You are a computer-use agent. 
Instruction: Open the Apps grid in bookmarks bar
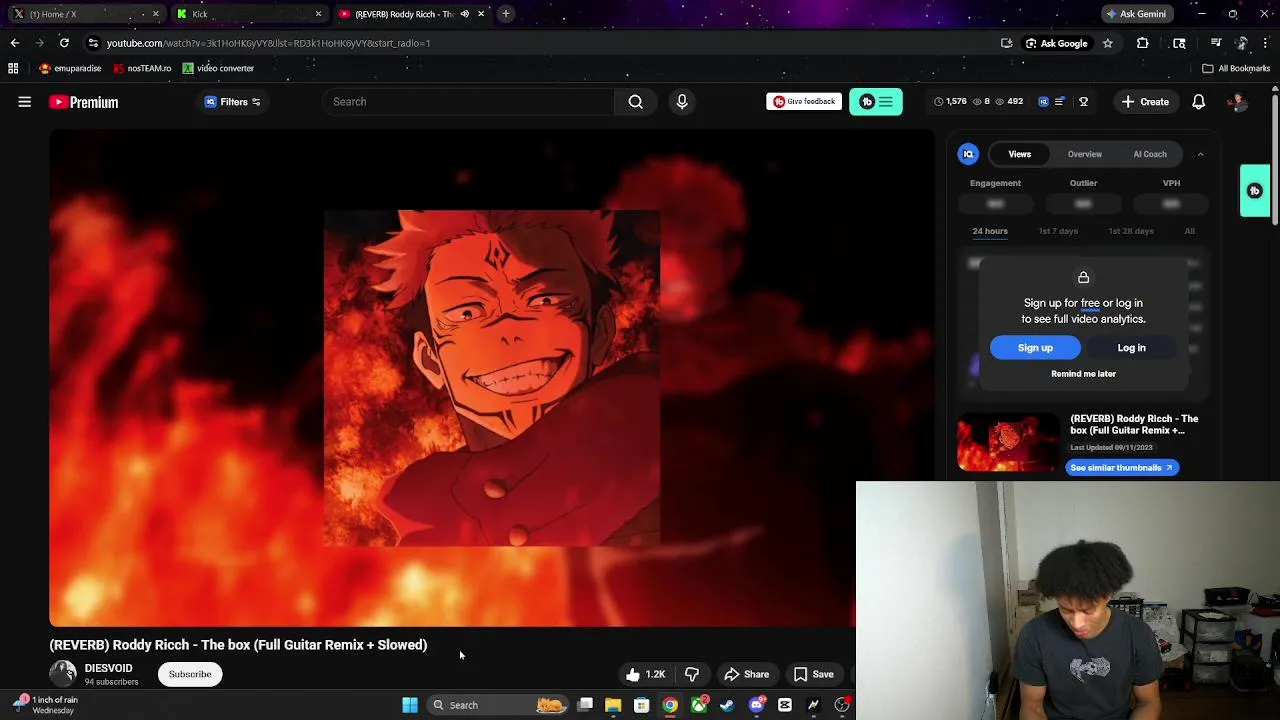point(13,68)
